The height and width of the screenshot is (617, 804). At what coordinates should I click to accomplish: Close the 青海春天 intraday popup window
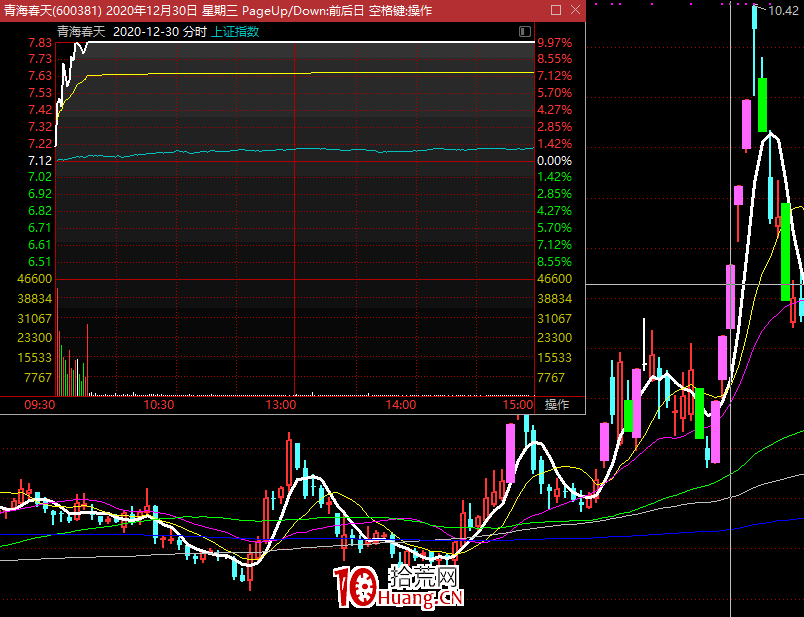click(x=573, y=10)
